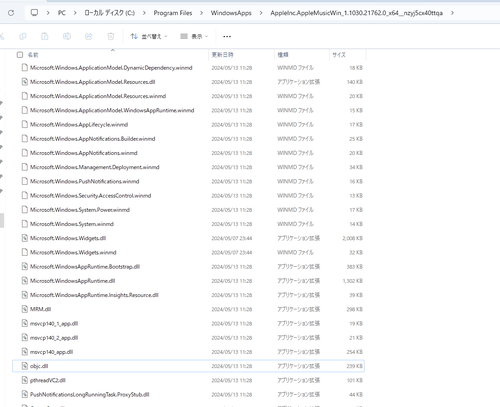Viewport: 500px width, 407px height.
Task: Expand chevron after PC in breadcrumb
Action: coord(75,13)
